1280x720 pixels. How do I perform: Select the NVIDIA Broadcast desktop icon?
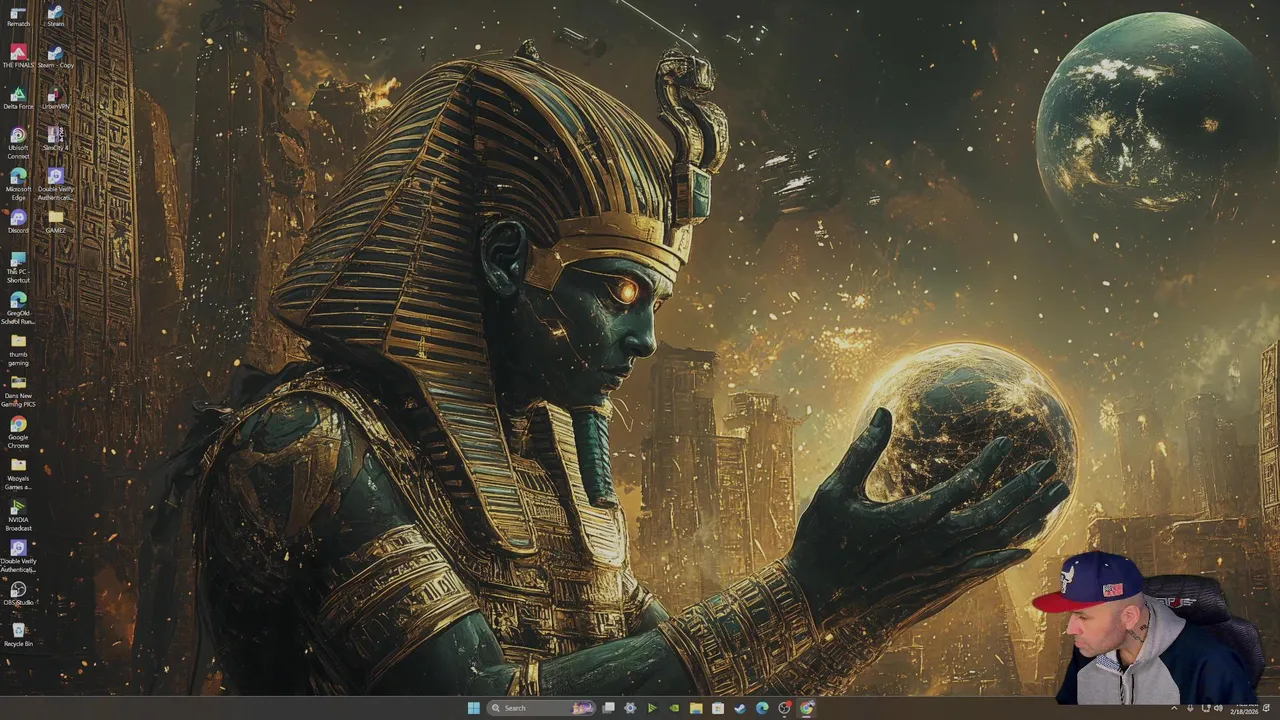pyautogui.click(x=18, y=515)
